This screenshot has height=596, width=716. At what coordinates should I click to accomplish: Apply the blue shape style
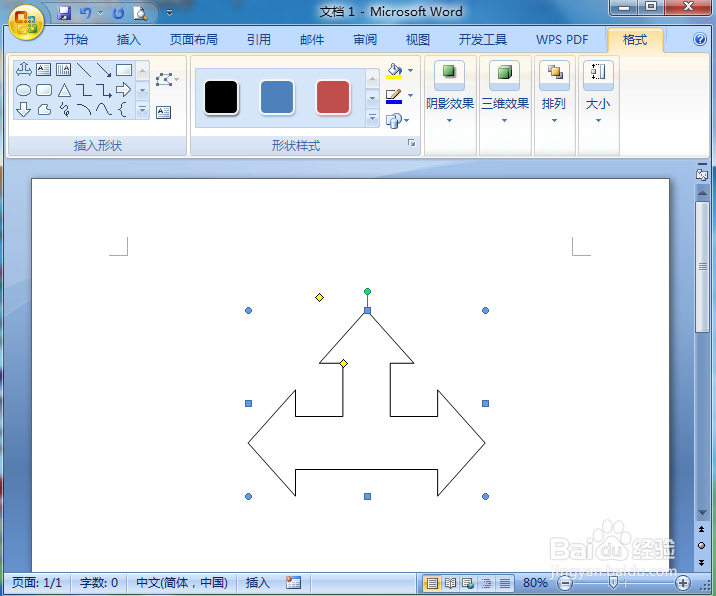tap(277, 97)
